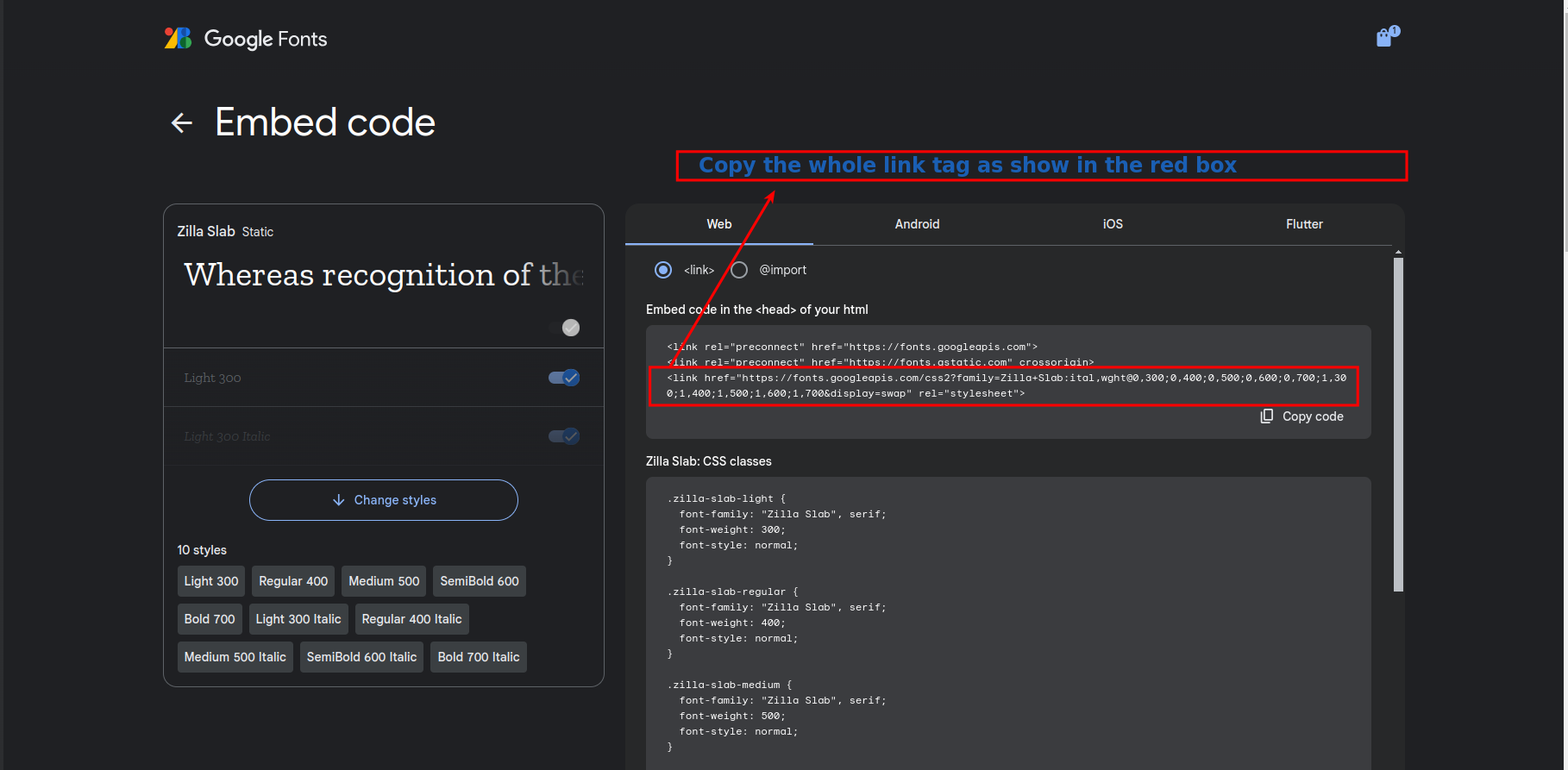Open the Flutter tab
Image resolution: width=1568 pixels, height=770 pixels.
point(1304,224)
